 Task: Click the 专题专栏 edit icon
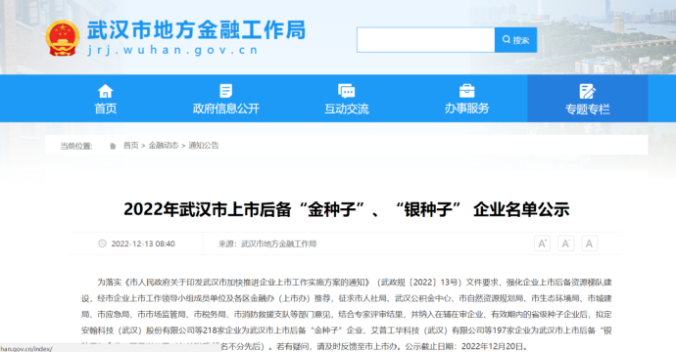[587, 91]
